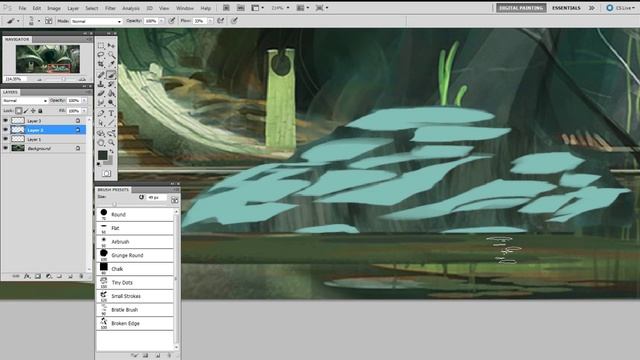Select Layer 1 in Layers panel

point(44,139)
